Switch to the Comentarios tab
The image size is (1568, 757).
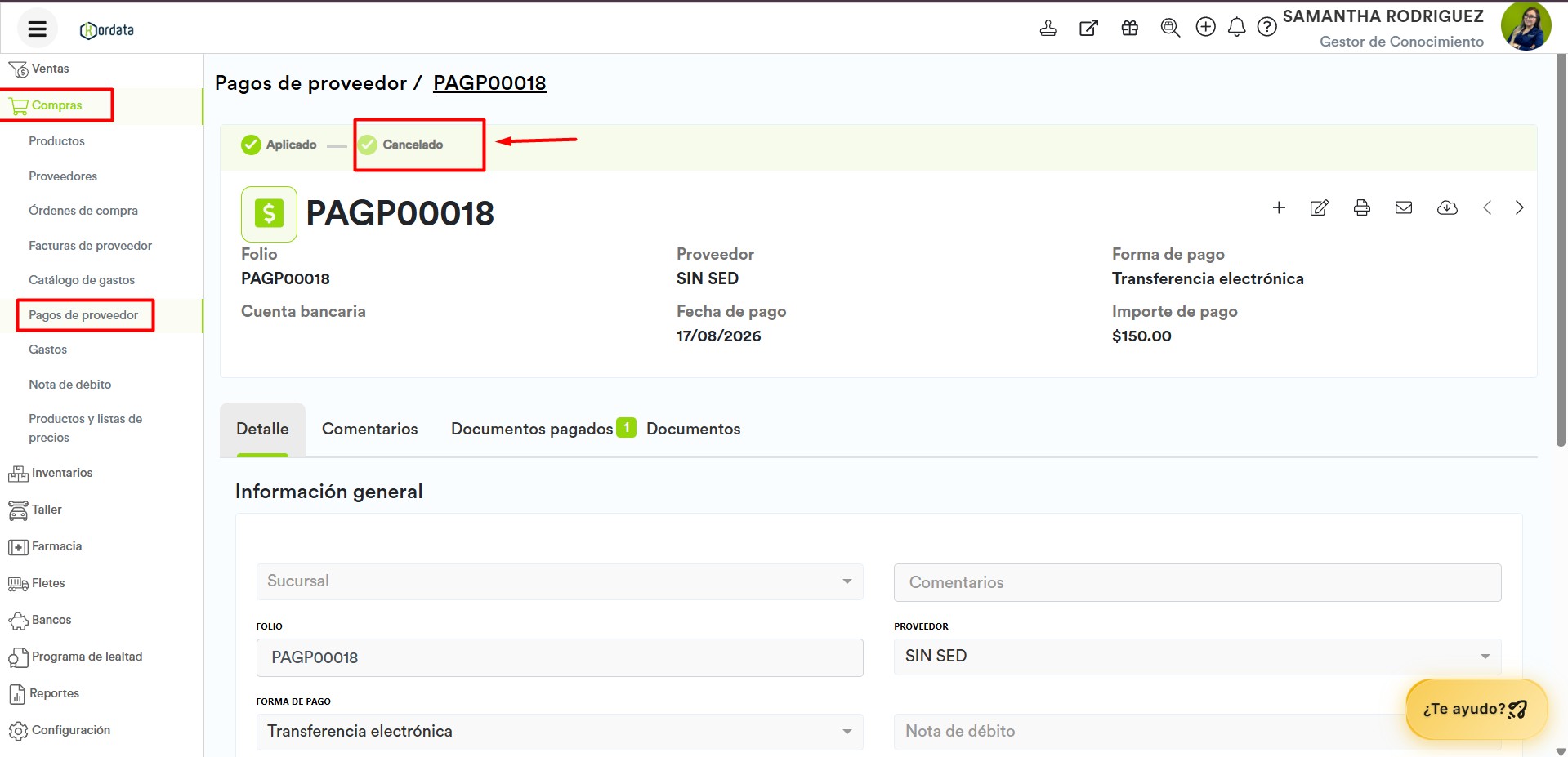(x=369, y=430)
